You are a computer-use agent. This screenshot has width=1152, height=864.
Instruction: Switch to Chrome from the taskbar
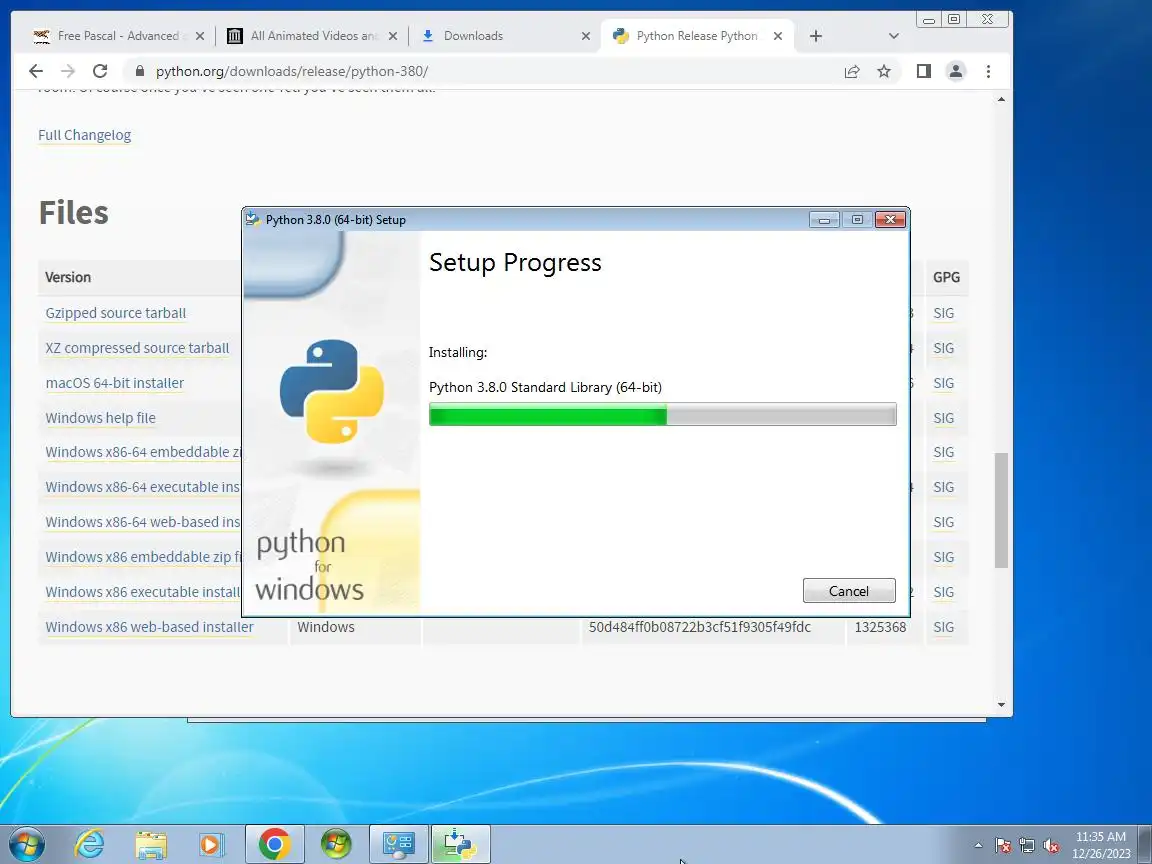tap(274, 844)
